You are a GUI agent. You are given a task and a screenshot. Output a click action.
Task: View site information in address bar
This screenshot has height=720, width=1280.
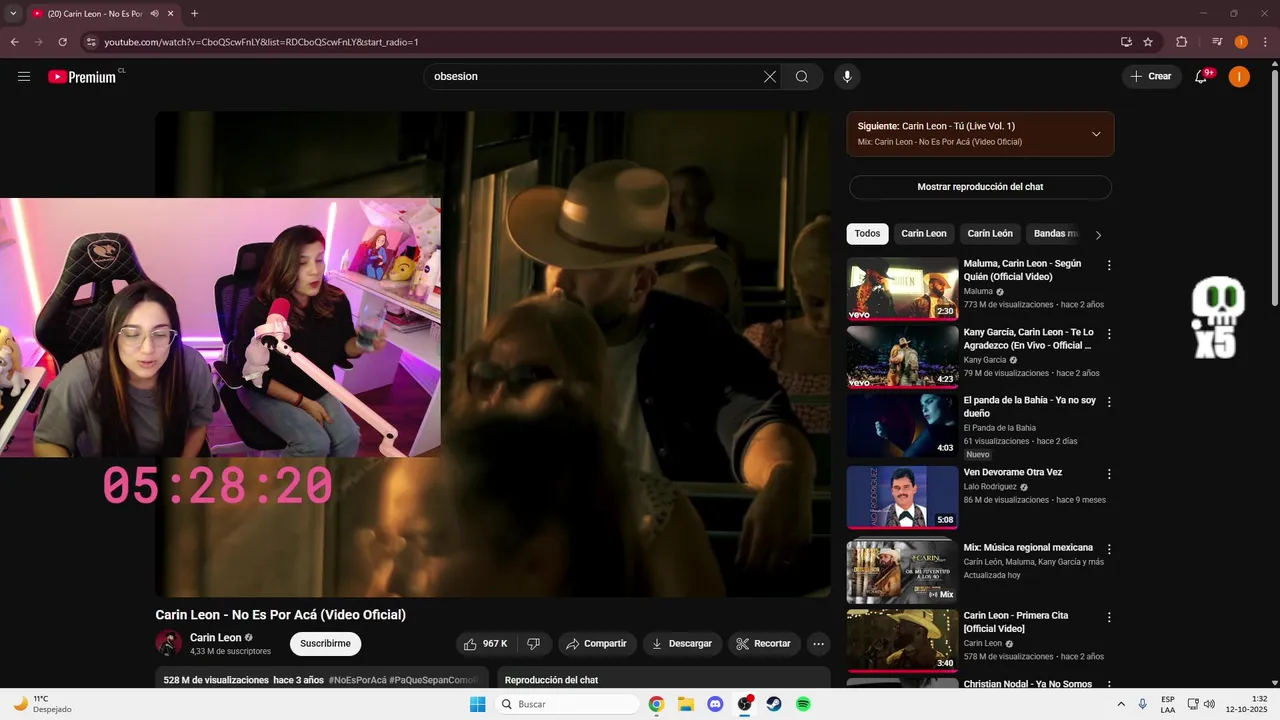(91, 42)
